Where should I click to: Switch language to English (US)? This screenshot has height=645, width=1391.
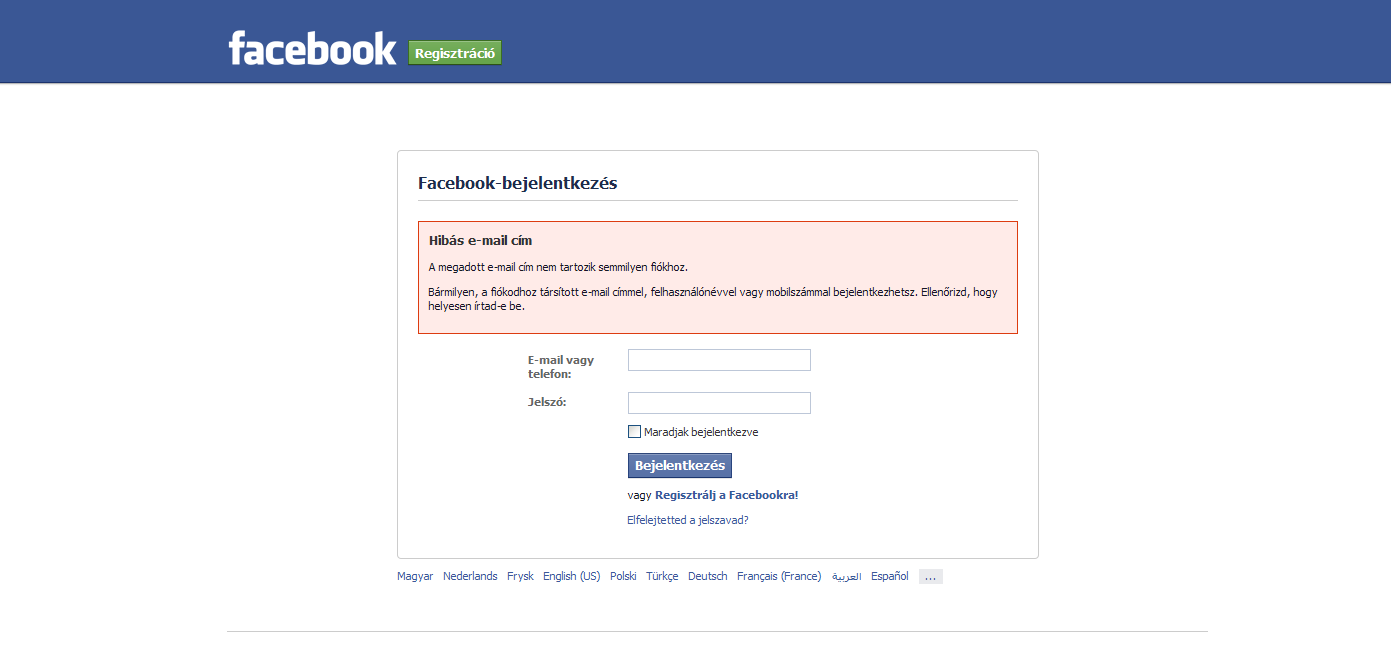(x=571, y=576)
